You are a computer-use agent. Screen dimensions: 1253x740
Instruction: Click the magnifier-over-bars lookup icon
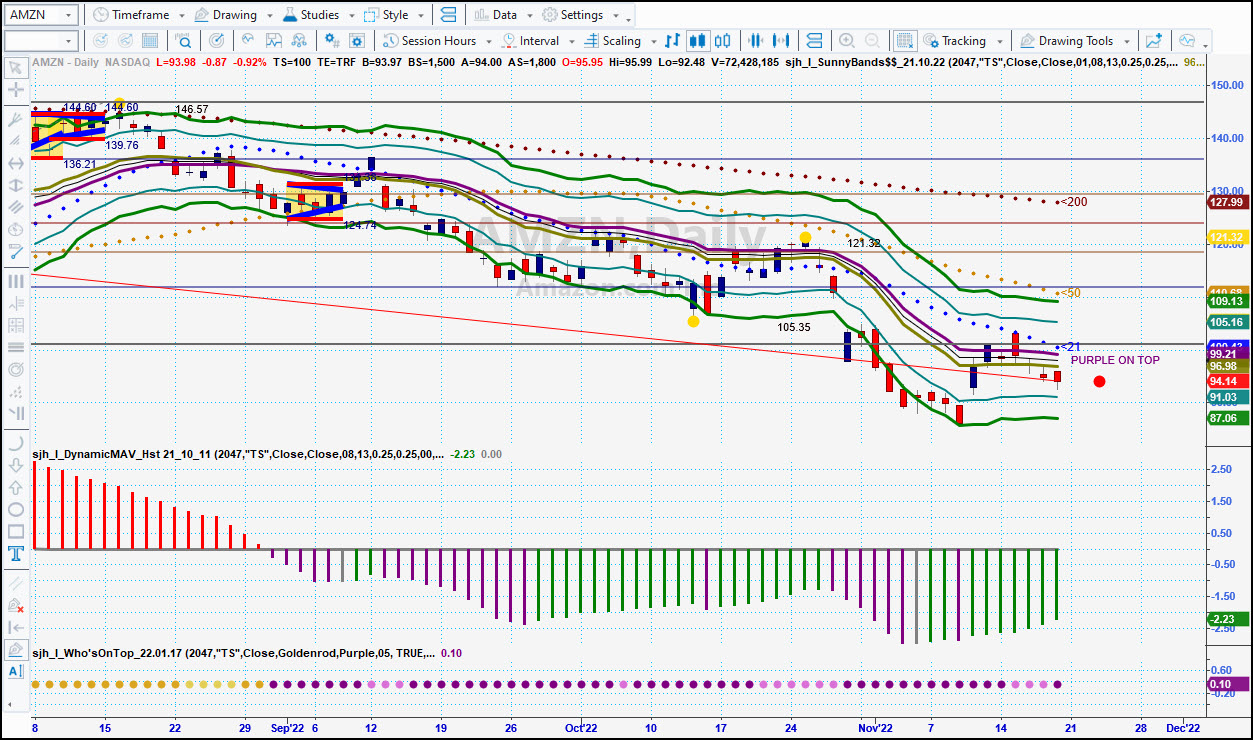click(x=184, y=41)
